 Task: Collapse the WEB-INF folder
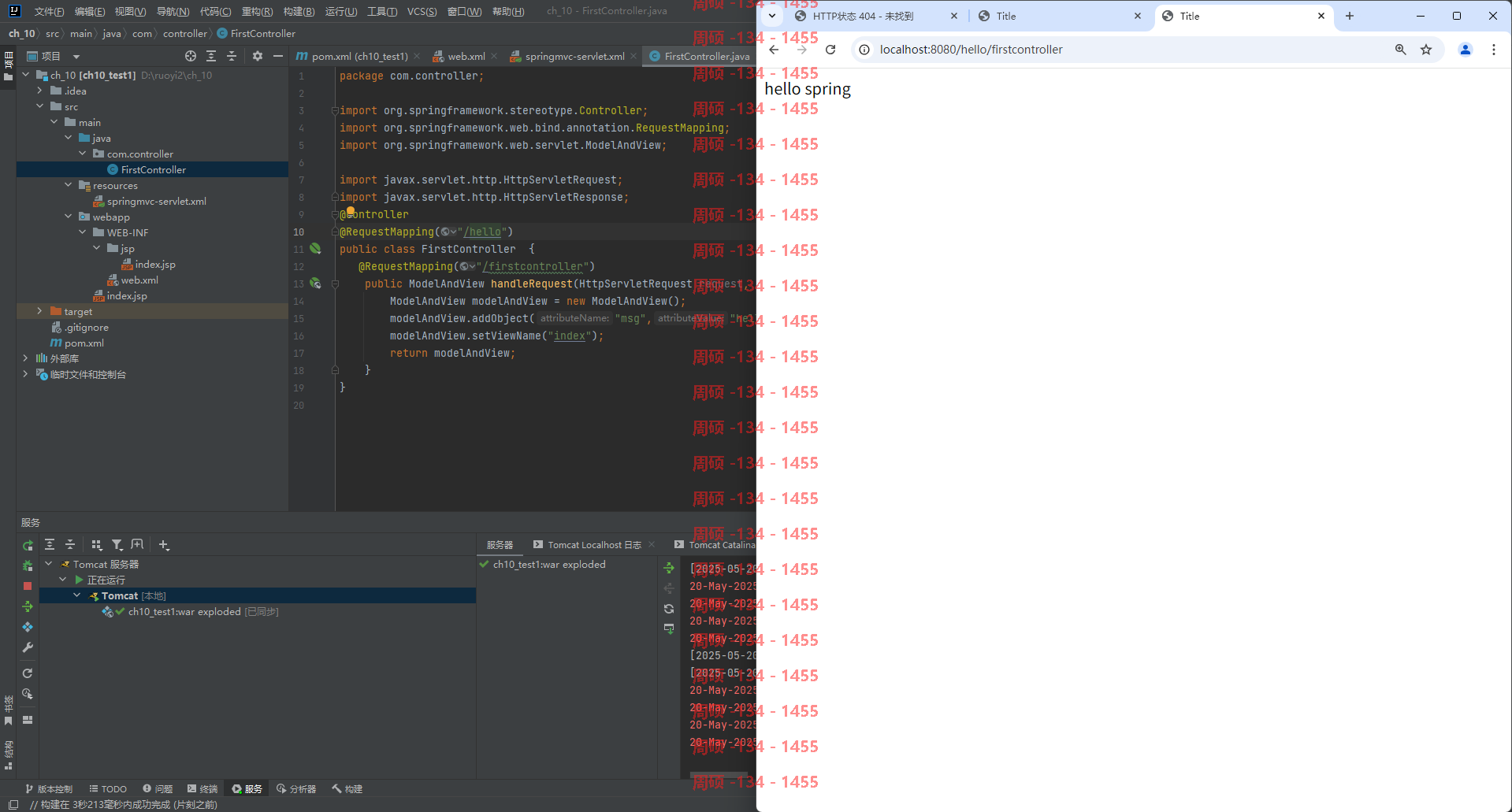coord(82,232)
